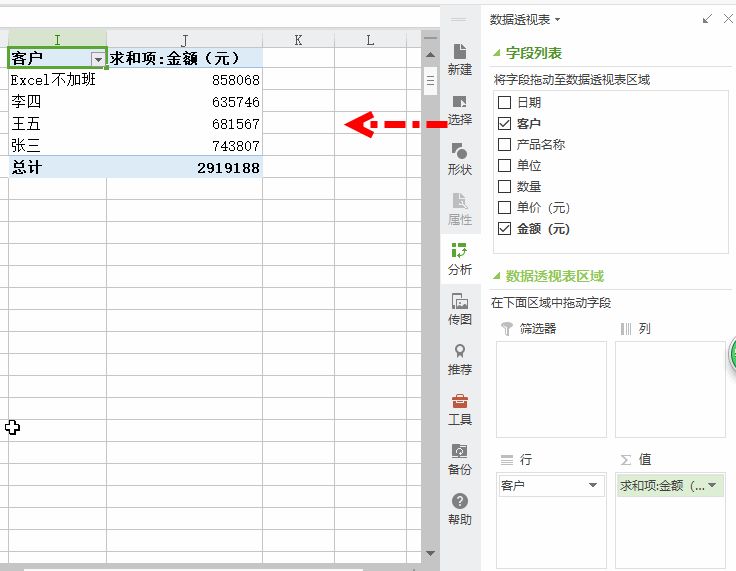Close the 数据透视表 task pane
The width and height of the screenshot is (736, 571).
pyautogui.click(x=726, y=19)
